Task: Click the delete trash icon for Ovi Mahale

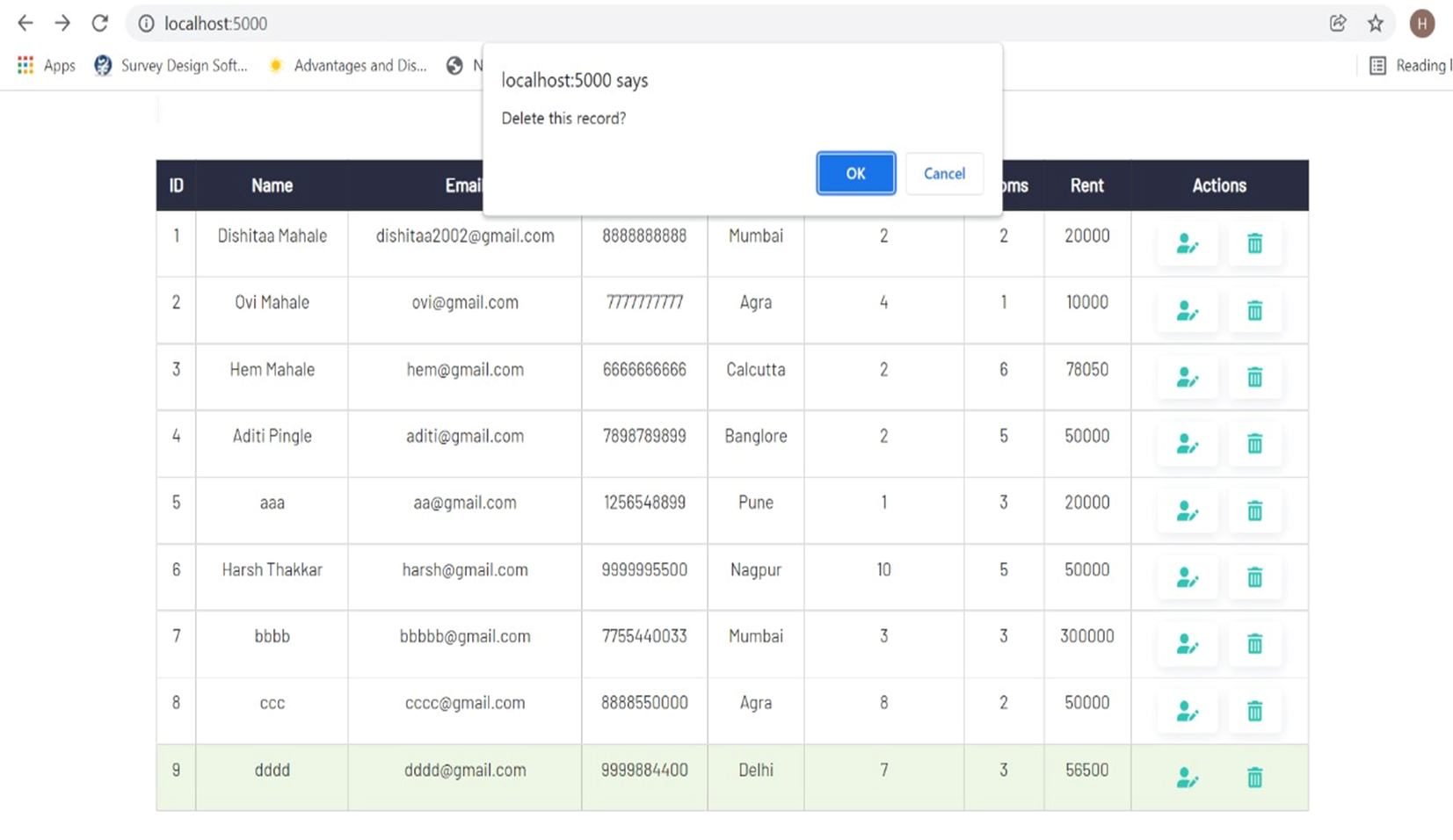Action: (x=1254, y=310)
